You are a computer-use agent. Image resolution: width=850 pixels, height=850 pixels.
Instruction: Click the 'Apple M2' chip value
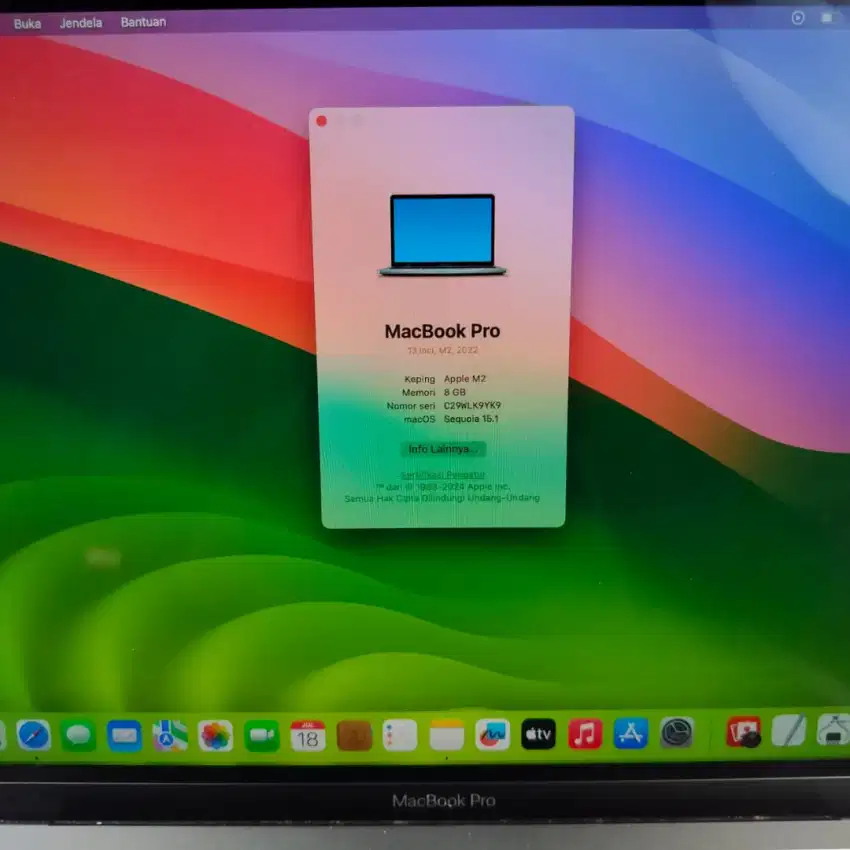(x=465, y=379)
